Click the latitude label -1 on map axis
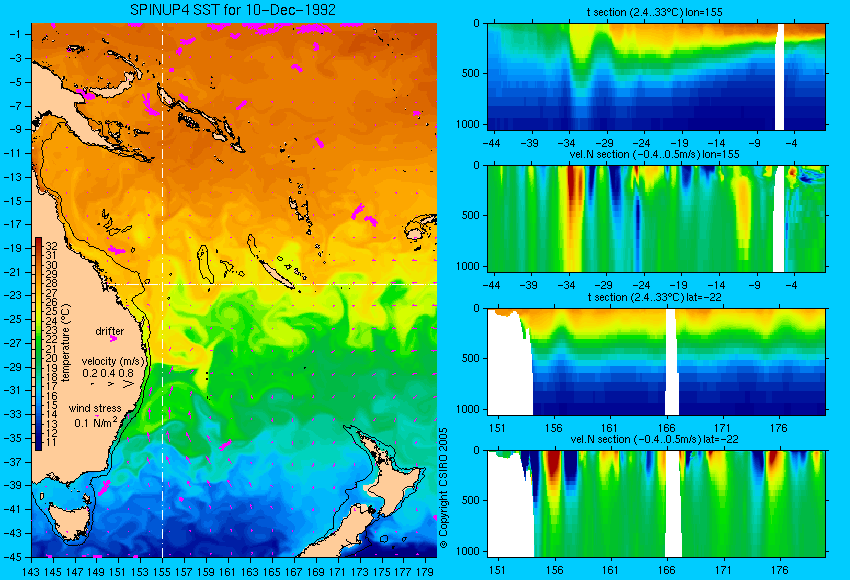This screenshot has width=850, height=580. (15, 34)
